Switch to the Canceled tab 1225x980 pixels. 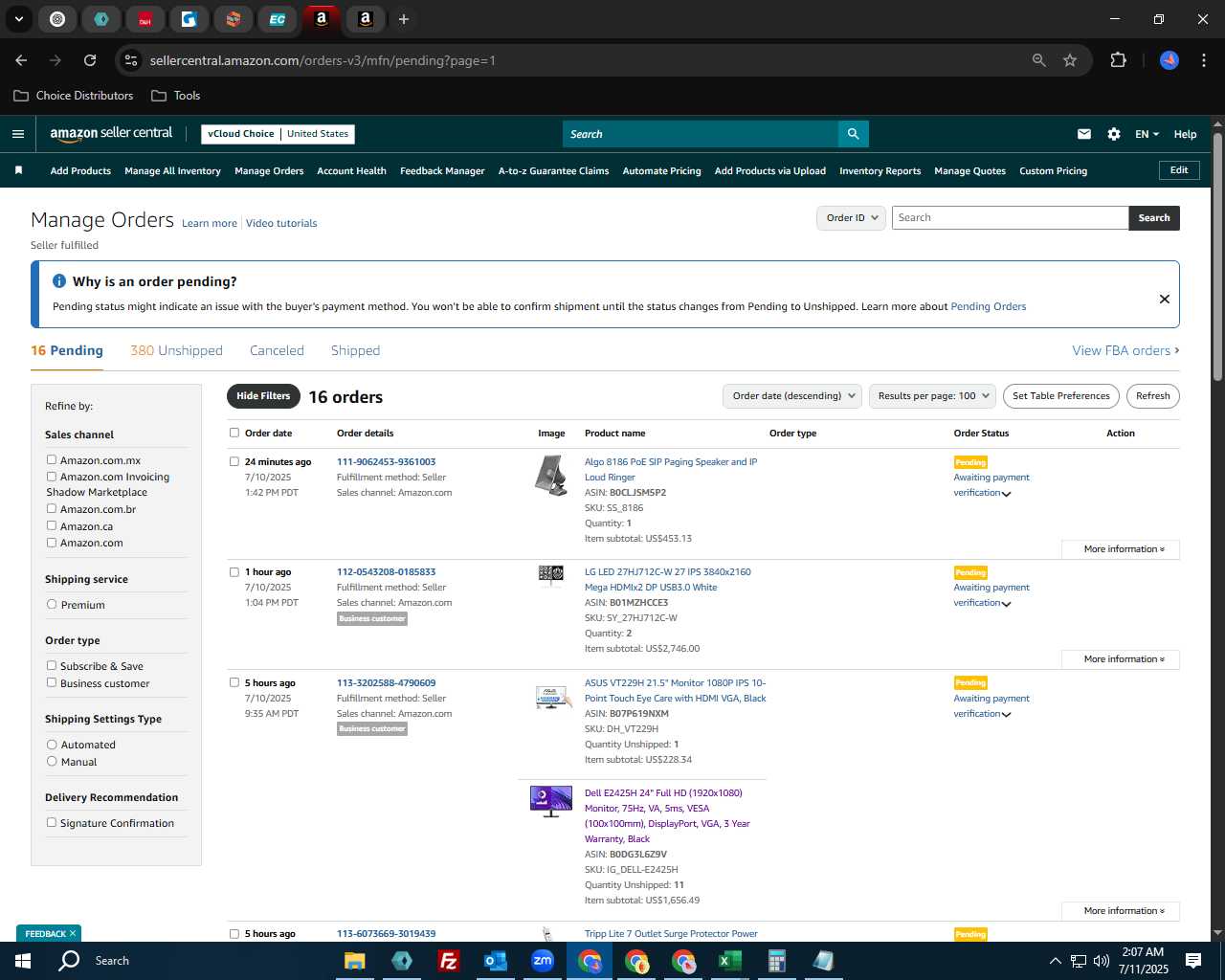[277, 350]
